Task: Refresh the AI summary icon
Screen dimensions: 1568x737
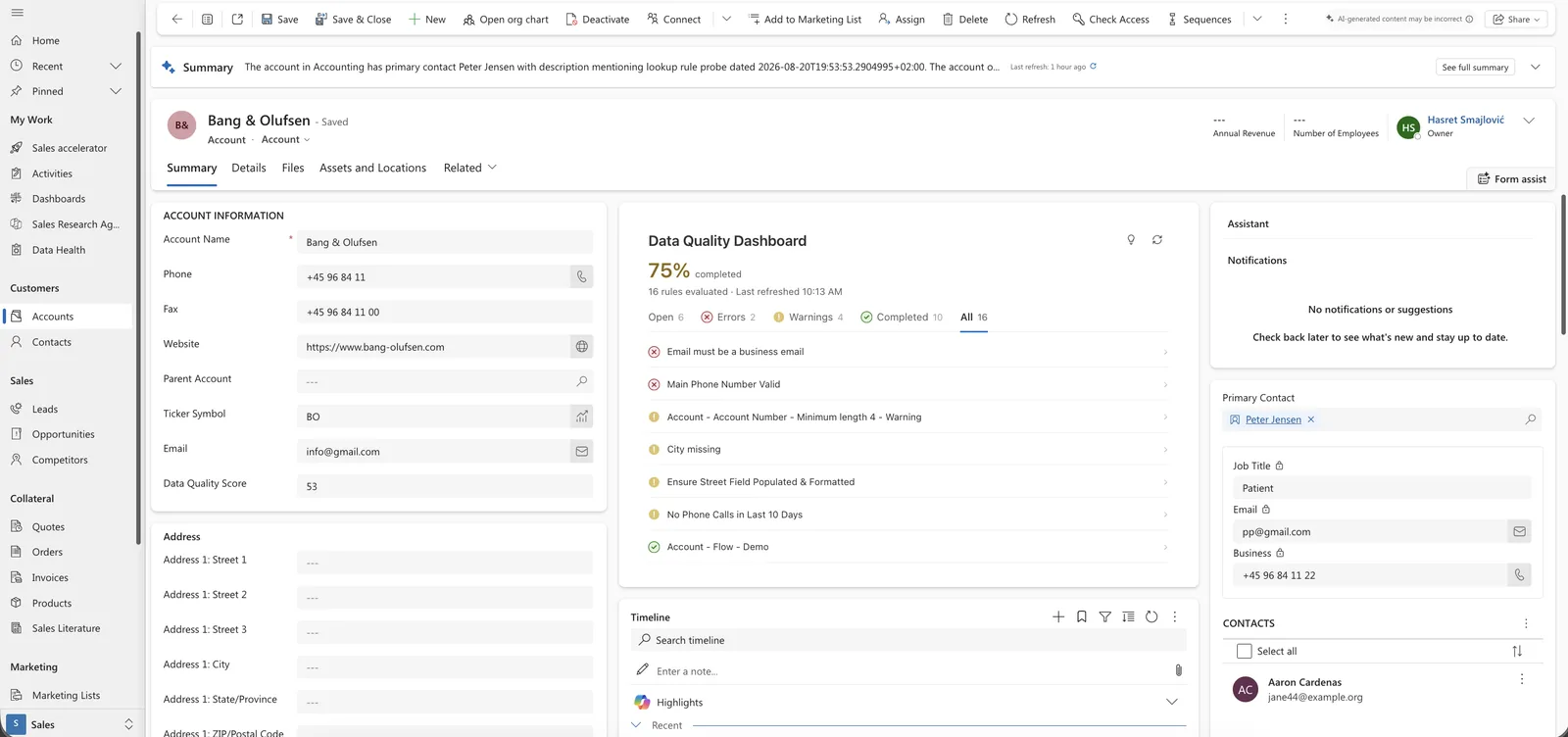Action: pyautogui.click(x=1094, y=67)
